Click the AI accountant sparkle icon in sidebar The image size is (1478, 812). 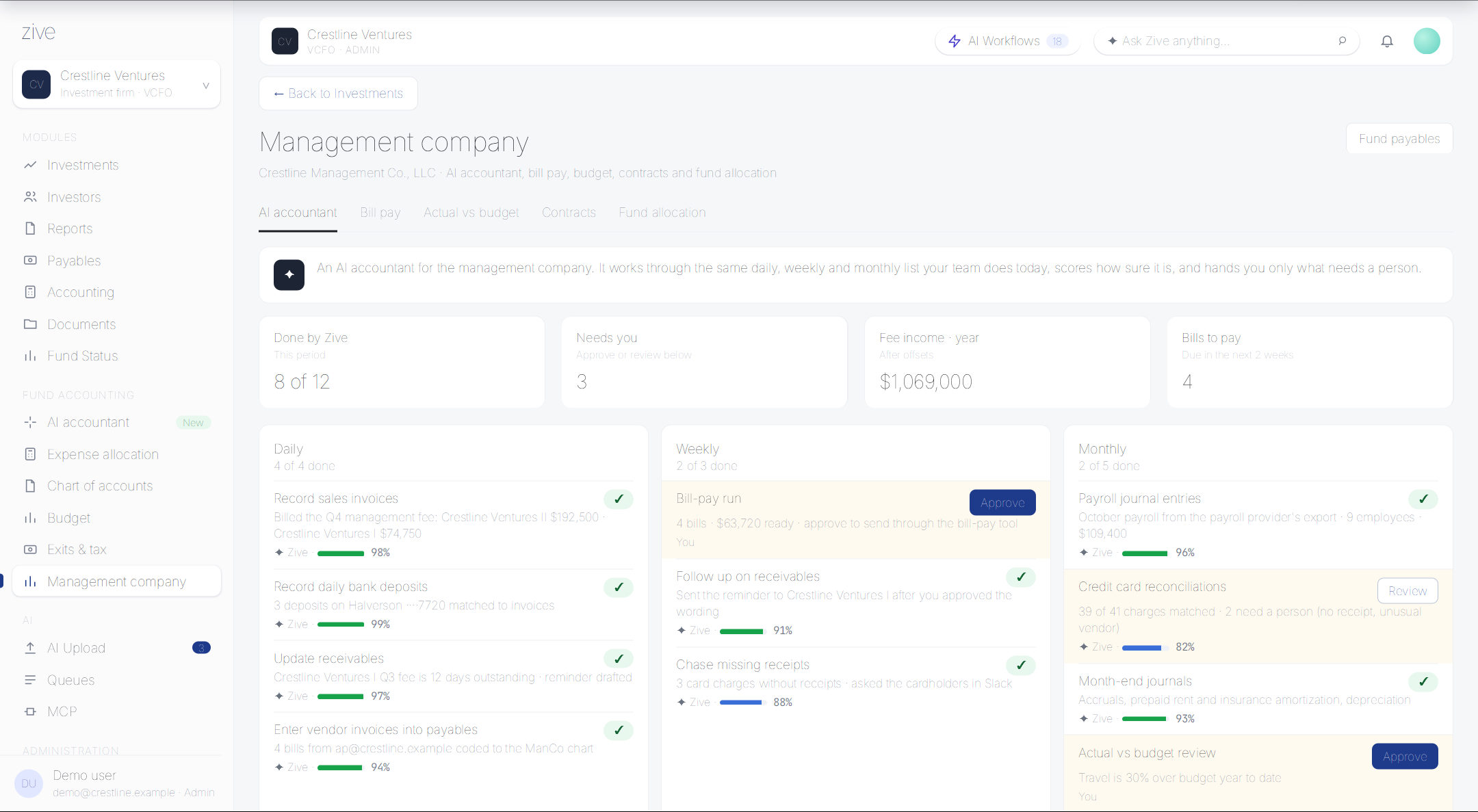click(30, 422)
